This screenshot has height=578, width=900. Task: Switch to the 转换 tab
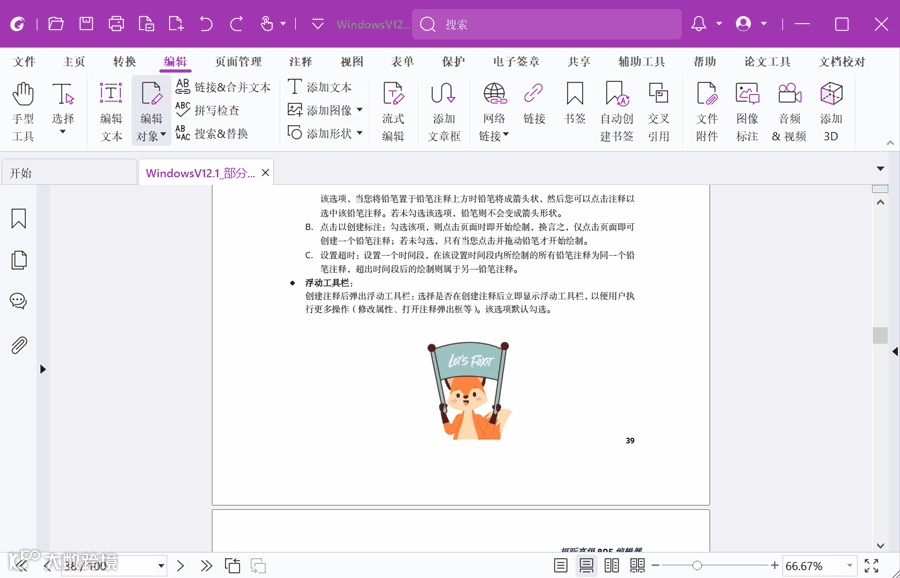click(x=124, y=61)
